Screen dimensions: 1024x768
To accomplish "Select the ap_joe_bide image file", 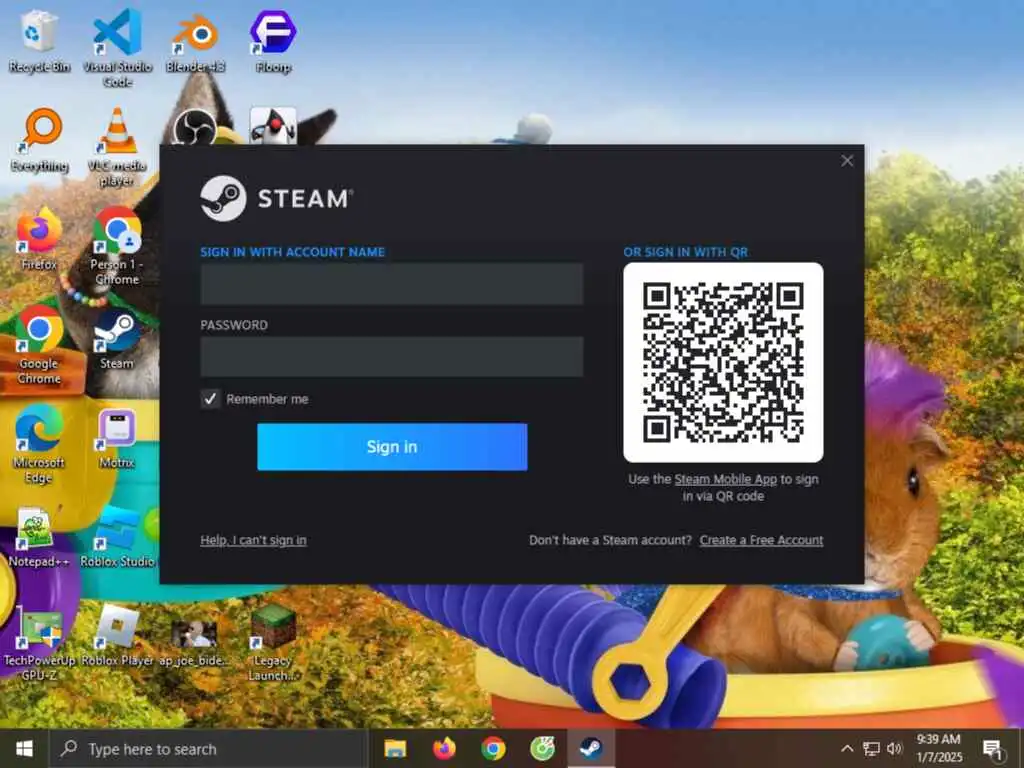I will click(194, 643).
